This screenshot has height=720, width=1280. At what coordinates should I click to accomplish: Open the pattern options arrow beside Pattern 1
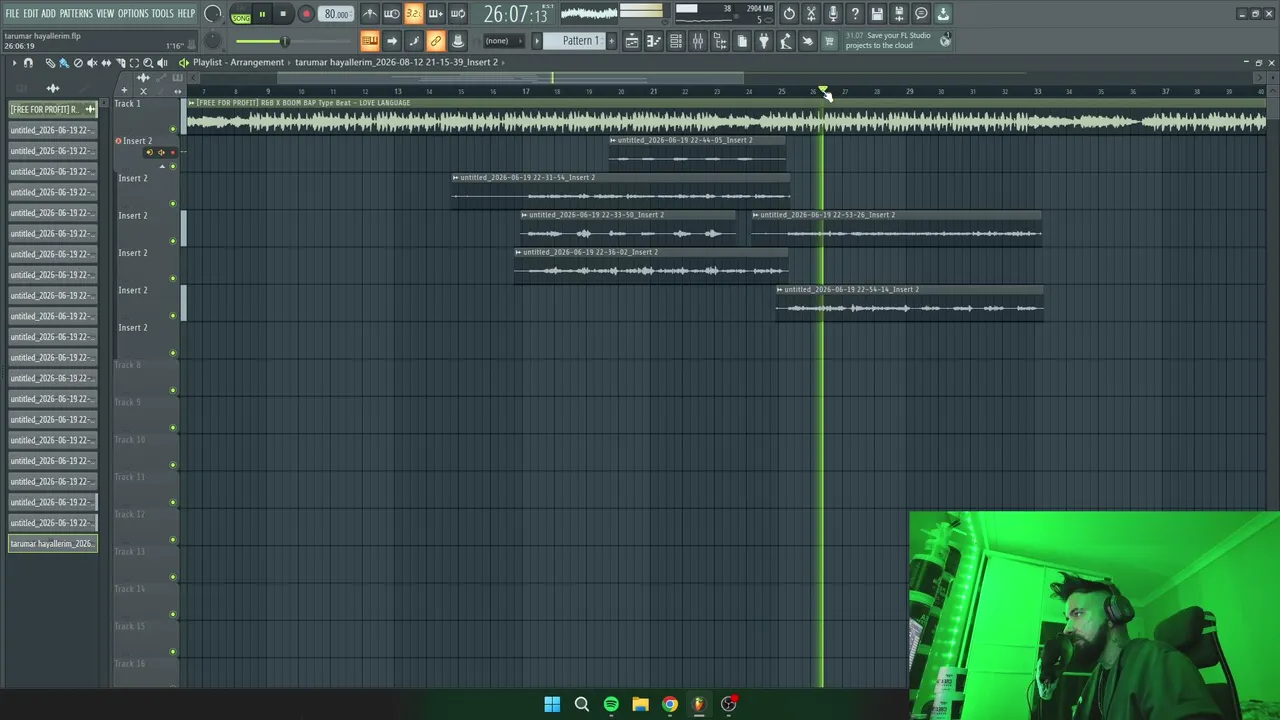536,41
